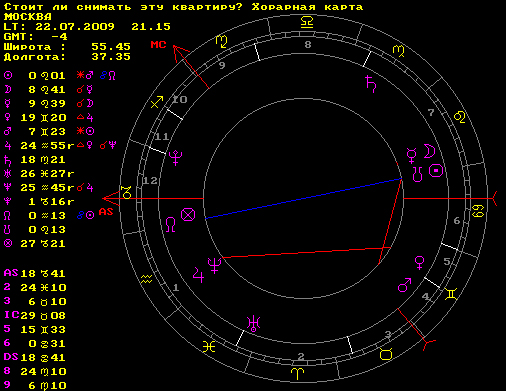Click the North Node glyph in the wheel

tap(170, 224)
